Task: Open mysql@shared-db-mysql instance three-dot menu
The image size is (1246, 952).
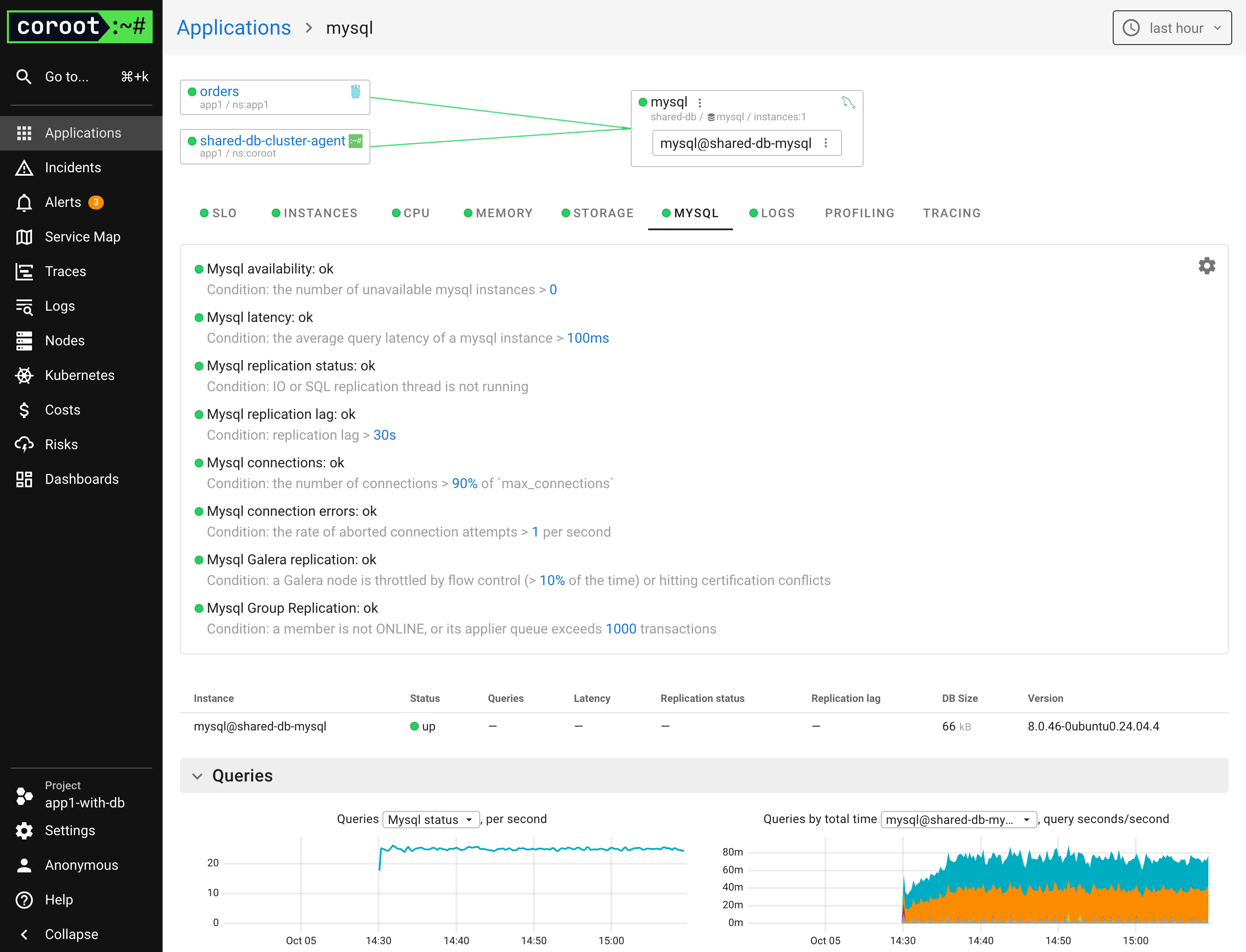Action: 825,143
